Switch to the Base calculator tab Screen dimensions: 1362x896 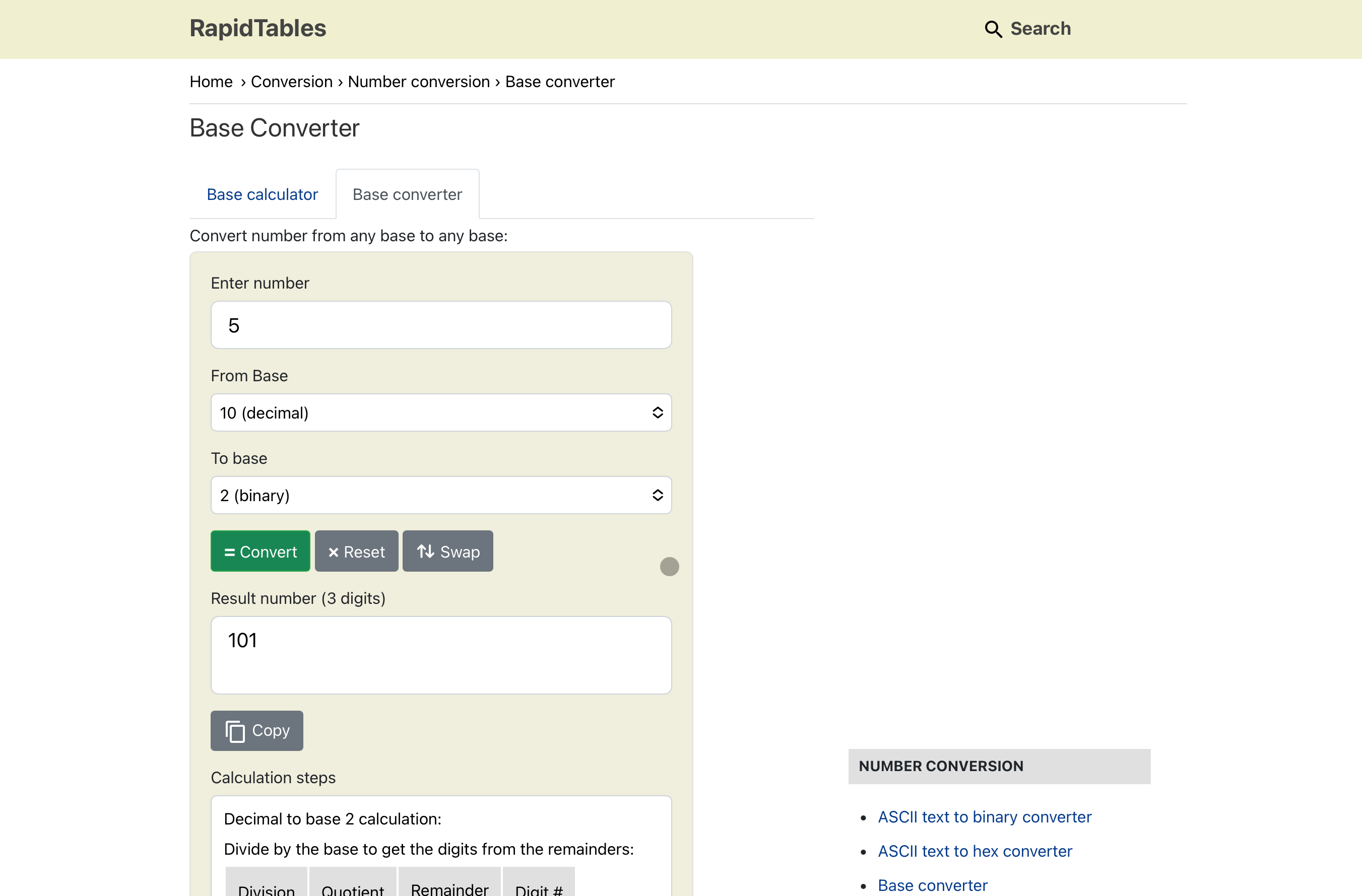point(262,194)
